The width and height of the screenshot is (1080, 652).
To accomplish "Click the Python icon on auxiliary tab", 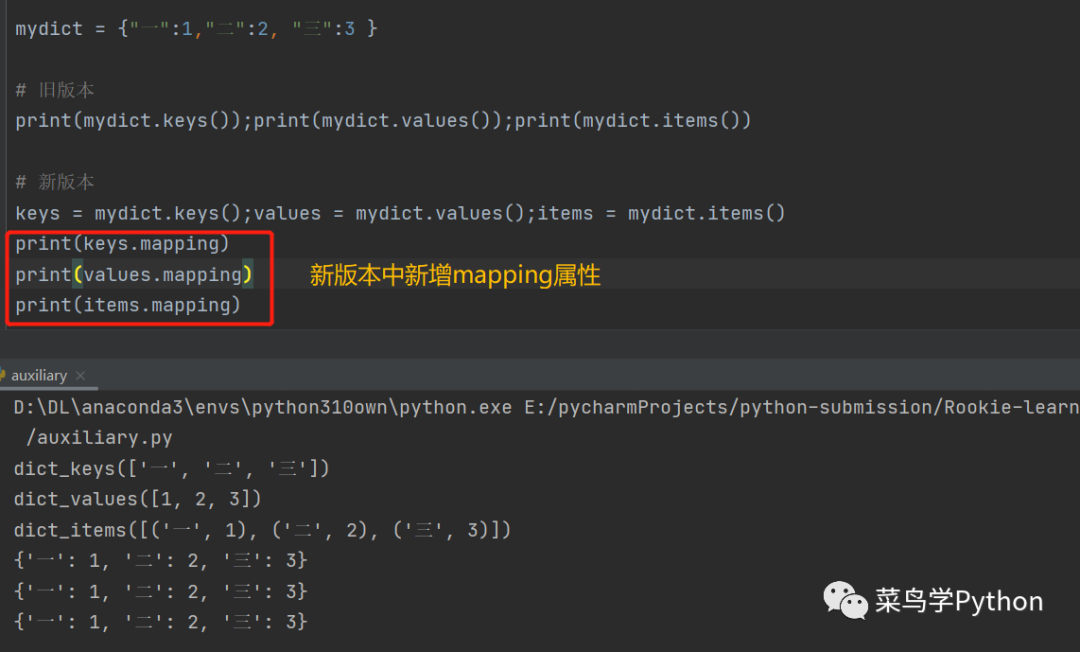I will pos(4,376).
